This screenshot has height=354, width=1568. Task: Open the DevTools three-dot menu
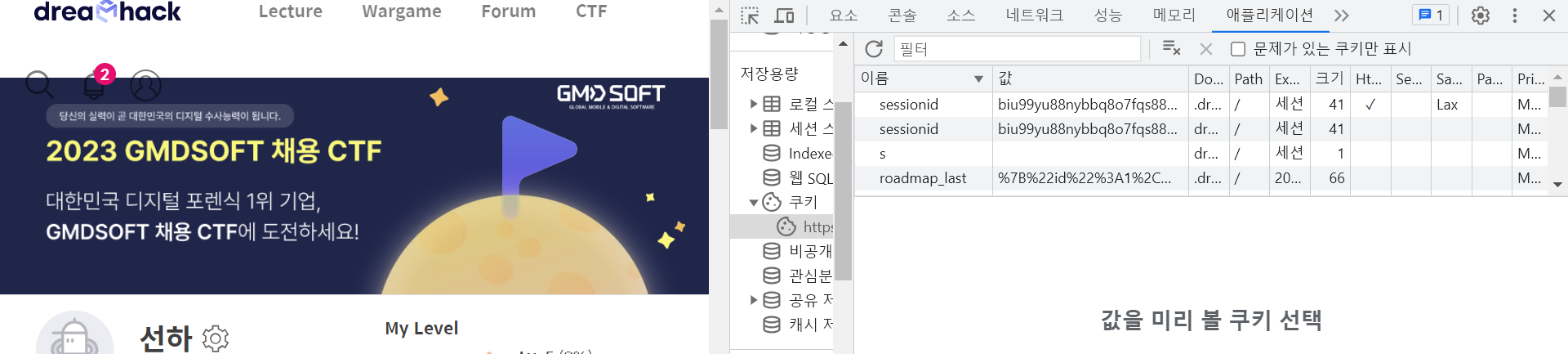click(1515, 16)
